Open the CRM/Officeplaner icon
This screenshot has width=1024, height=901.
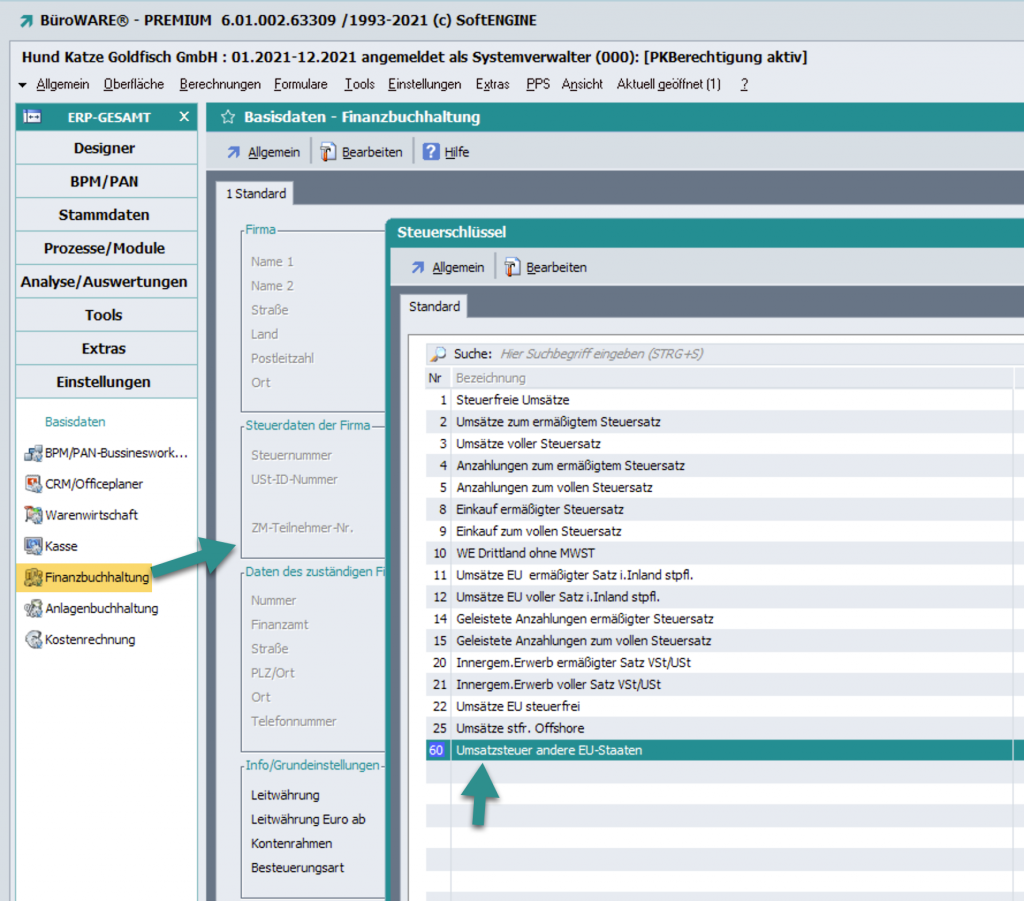pyautogui.click(x=33, y=484)
